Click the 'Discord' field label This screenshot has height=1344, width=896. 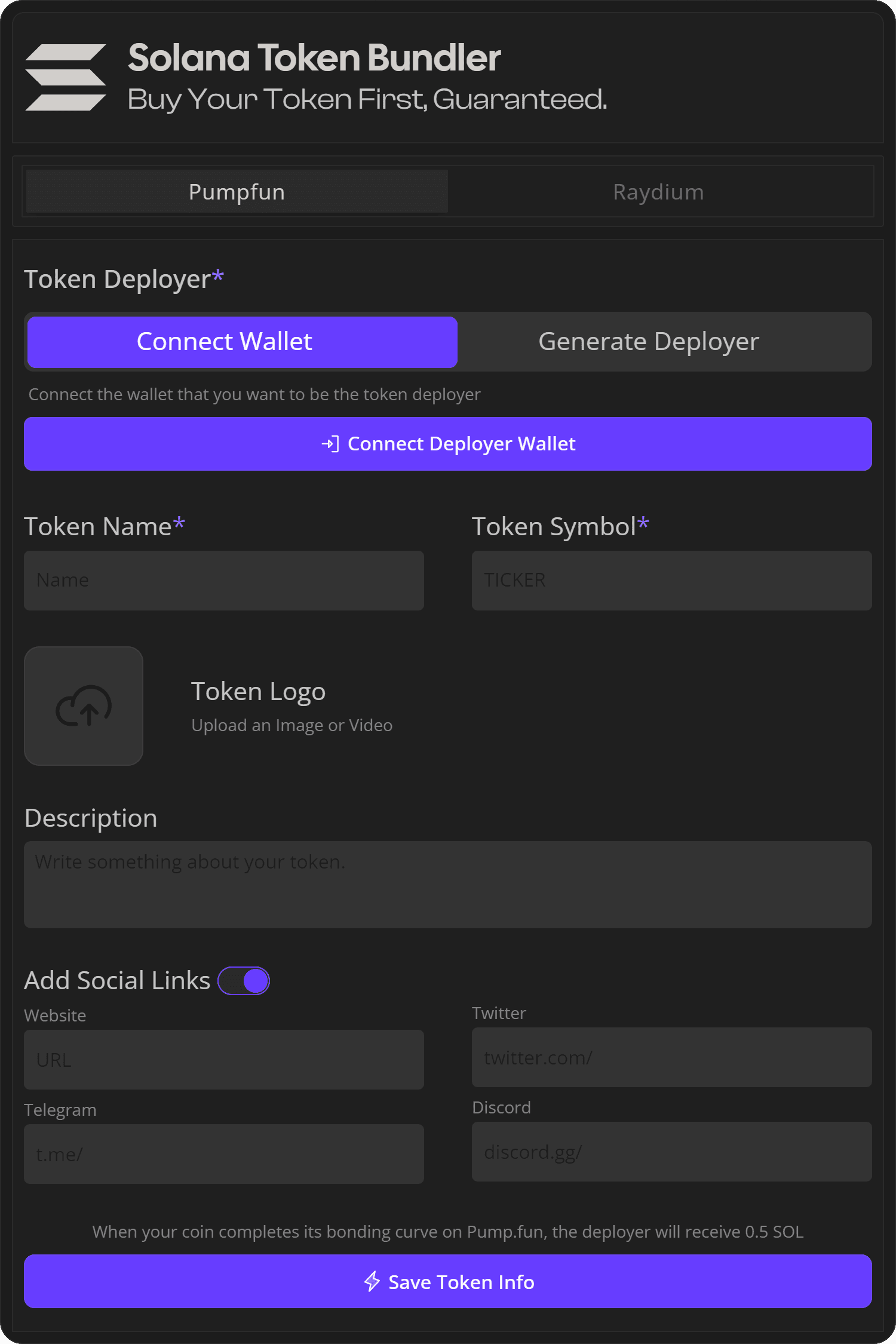[x=501, y=1107]
